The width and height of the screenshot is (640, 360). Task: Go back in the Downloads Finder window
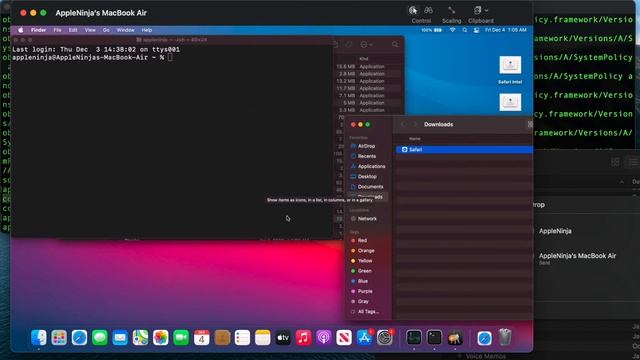point(403,124)
